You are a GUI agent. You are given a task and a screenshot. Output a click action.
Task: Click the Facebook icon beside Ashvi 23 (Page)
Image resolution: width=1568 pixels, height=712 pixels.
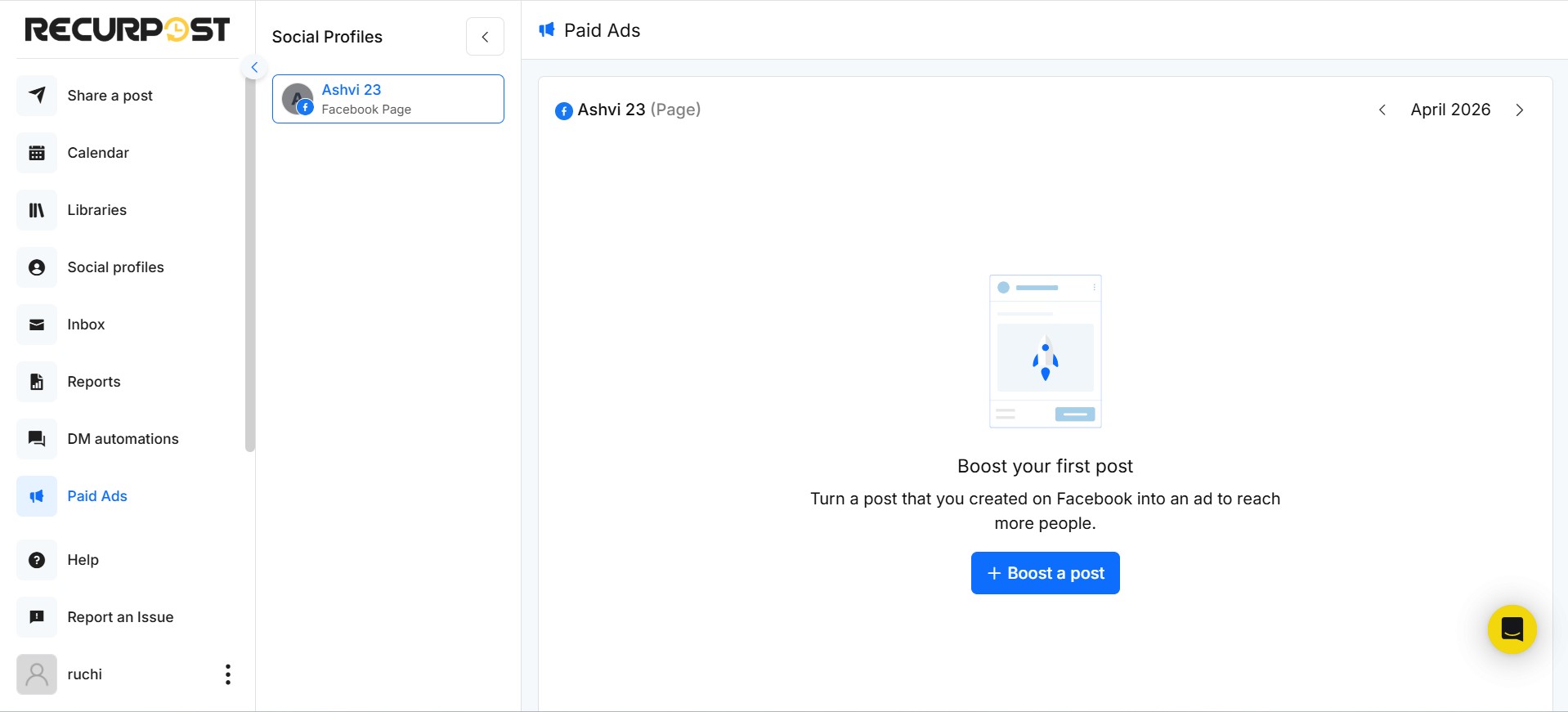click(564, 110)
